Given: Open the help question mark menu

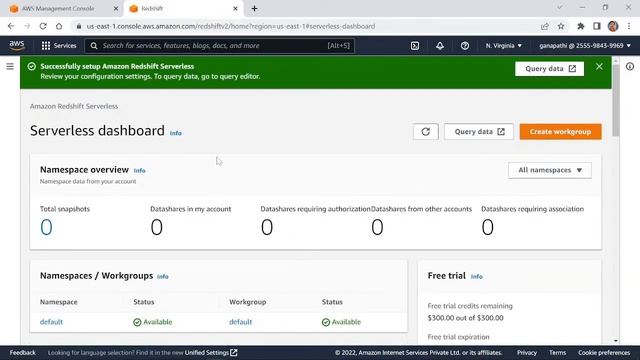Looking at the screenshot, I should (x=464, y=46).
